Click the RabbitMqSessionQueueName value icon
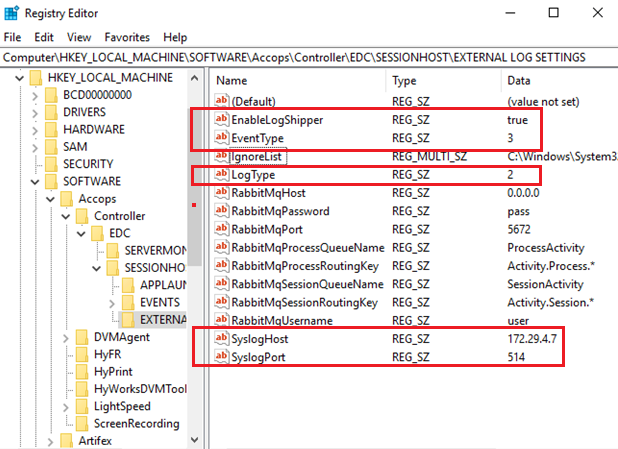Screen dimensions: 618x449 tap(221, 284)
